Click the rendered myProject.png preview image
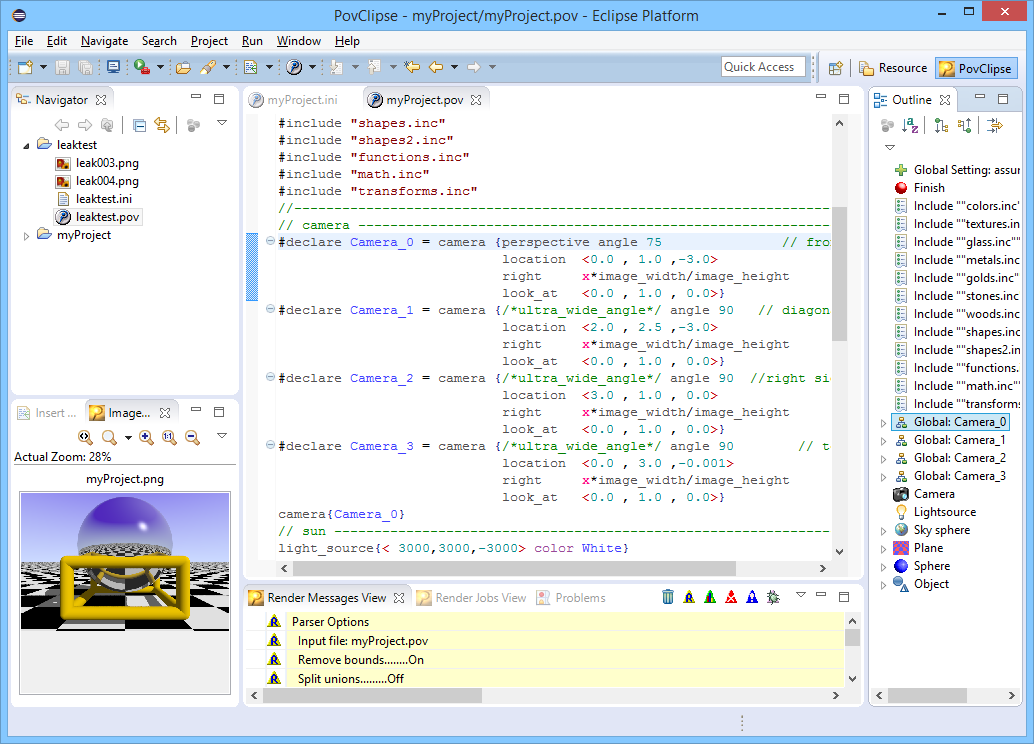Screen dimensions: 1034x744 [125, 561]
